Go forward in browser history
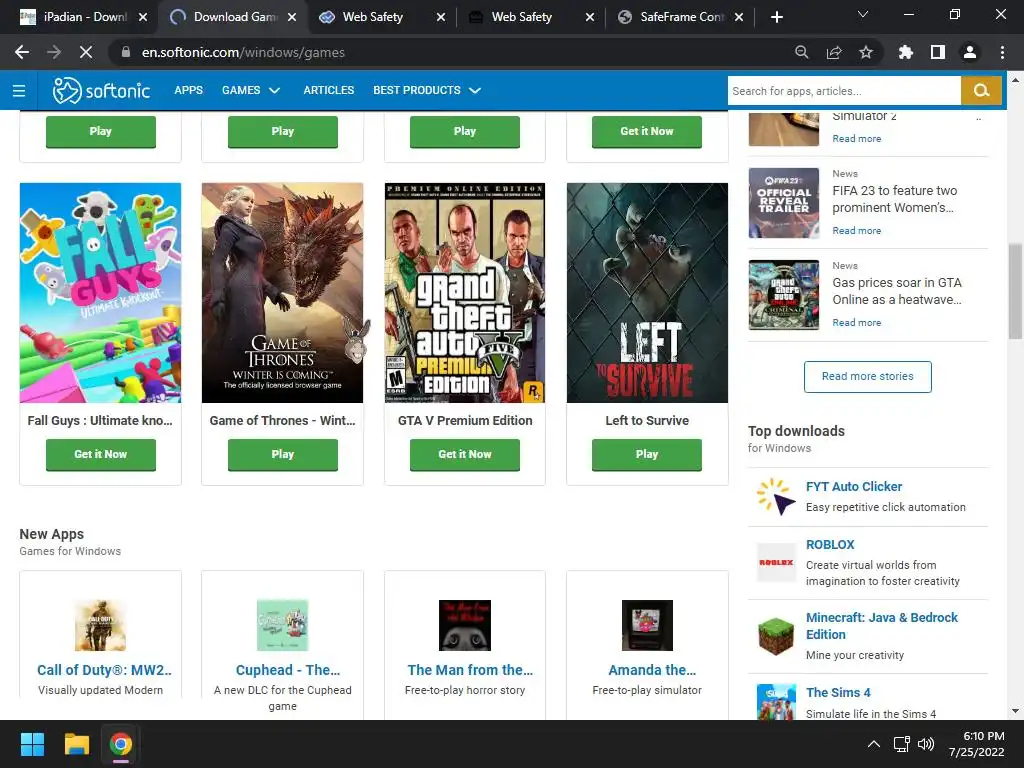The width and height of the screenshot is (1024, 768). coord(54,52)
